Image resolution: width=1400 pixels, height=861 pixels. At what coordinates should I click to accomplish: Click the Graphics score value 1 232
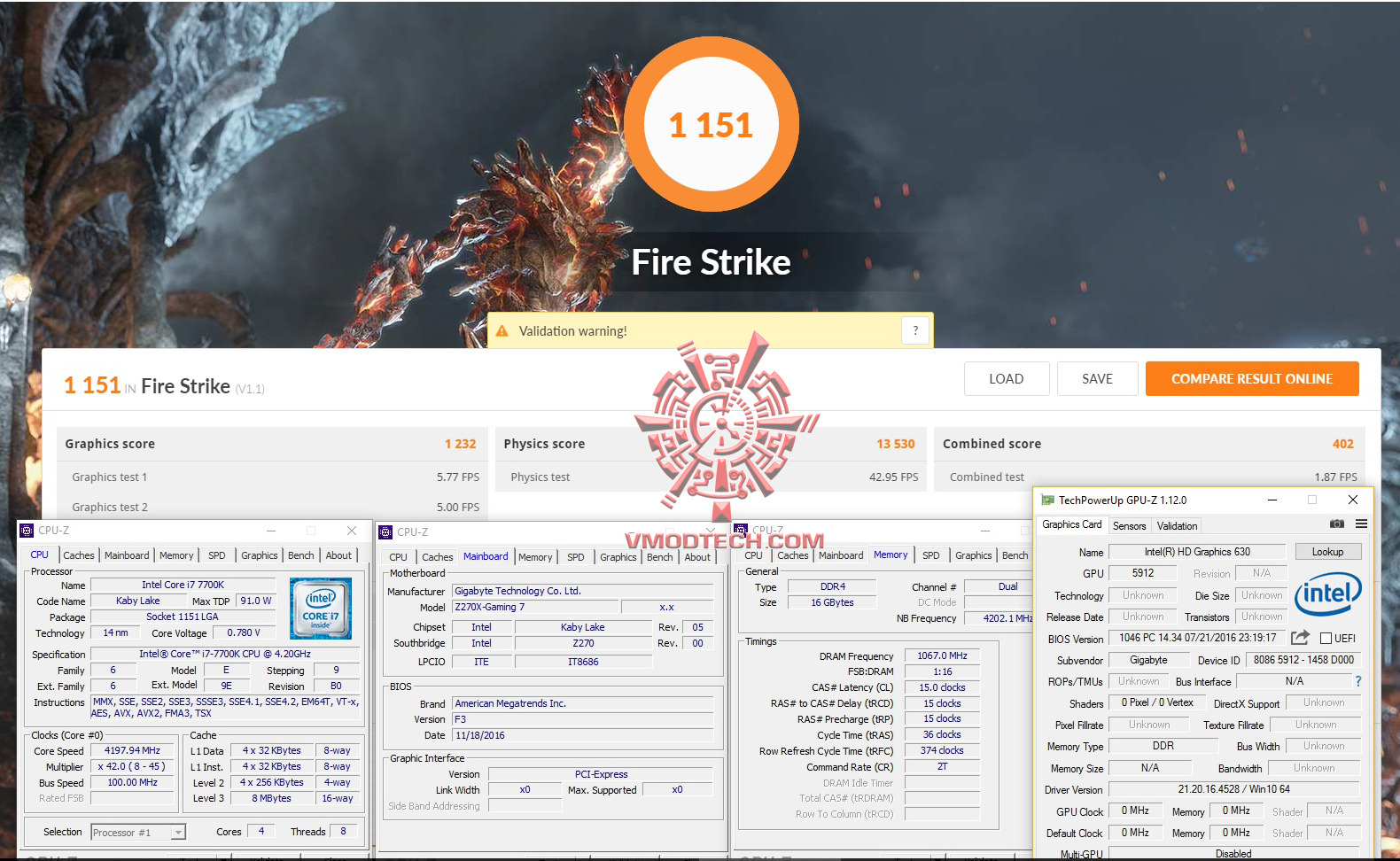point(460,444)
